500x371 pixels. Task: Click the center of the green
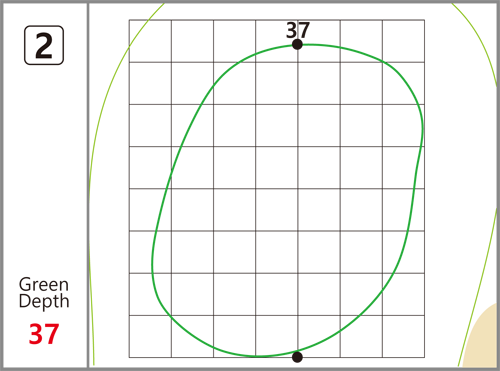(x=287, y=200)
